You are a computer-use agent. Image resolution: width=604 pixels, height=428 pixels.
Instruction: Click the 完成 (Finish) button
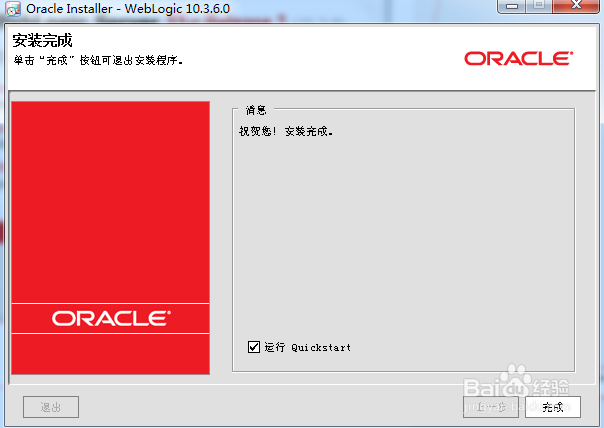553,407
